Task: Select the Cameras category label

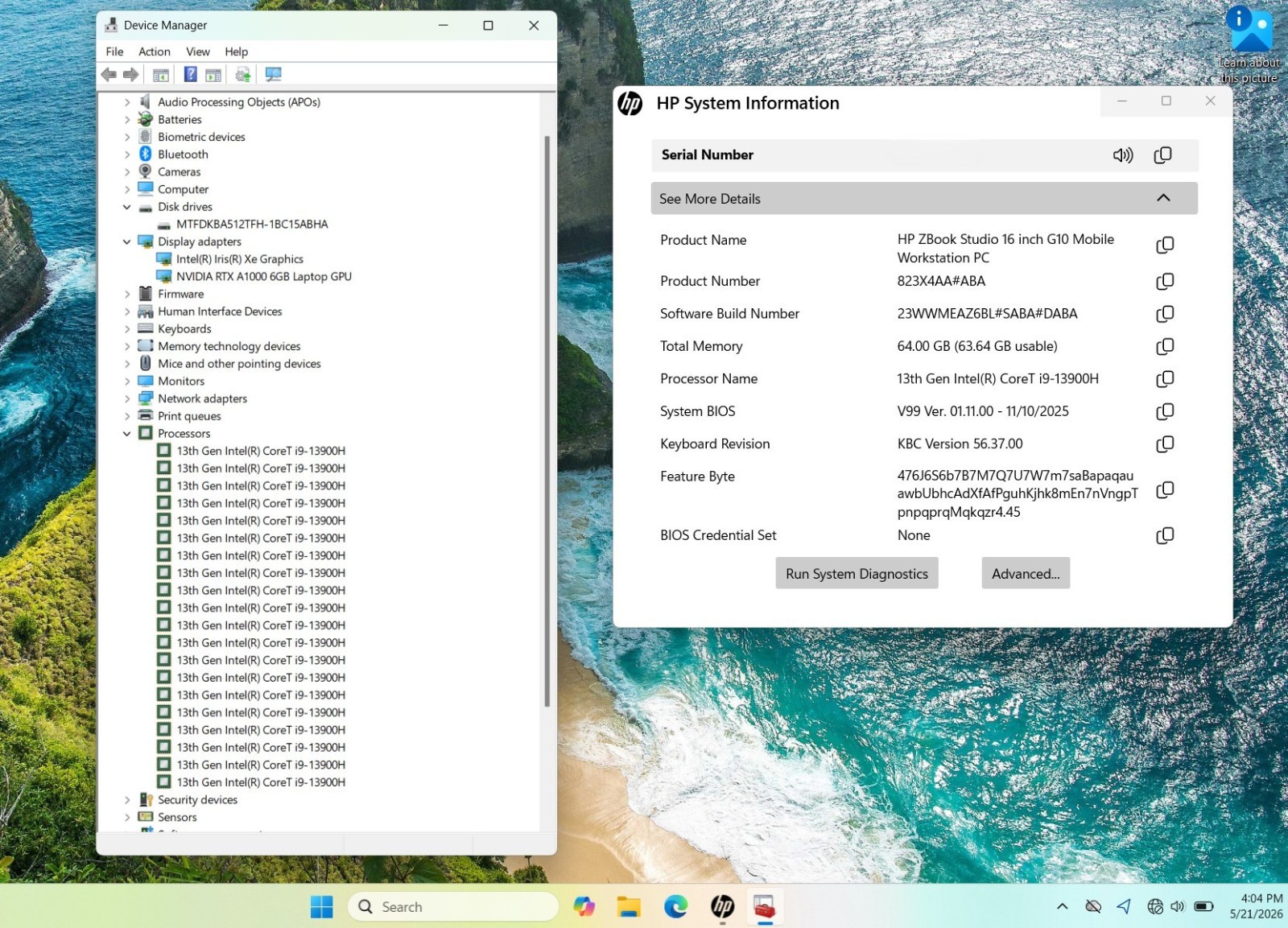Action: click(180, 172)
